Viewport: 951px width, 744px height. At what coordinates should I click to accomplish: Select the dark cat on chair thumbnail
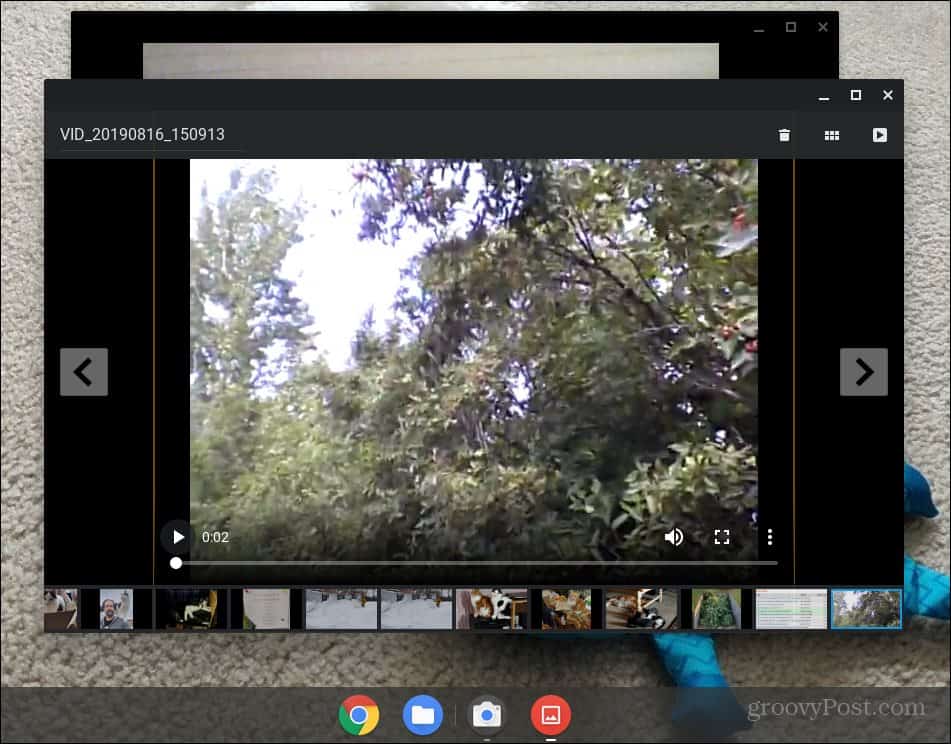[191, 609]
